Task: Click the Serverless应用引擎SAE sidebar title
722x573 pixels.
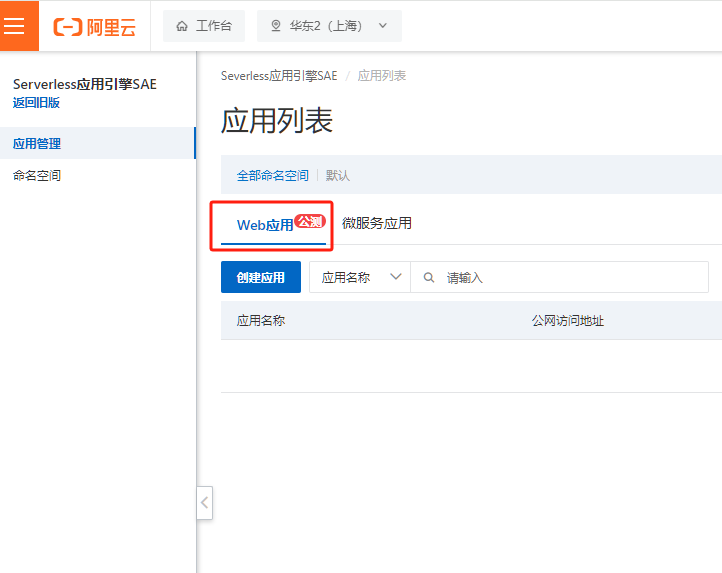Action: tap(85, 84)
